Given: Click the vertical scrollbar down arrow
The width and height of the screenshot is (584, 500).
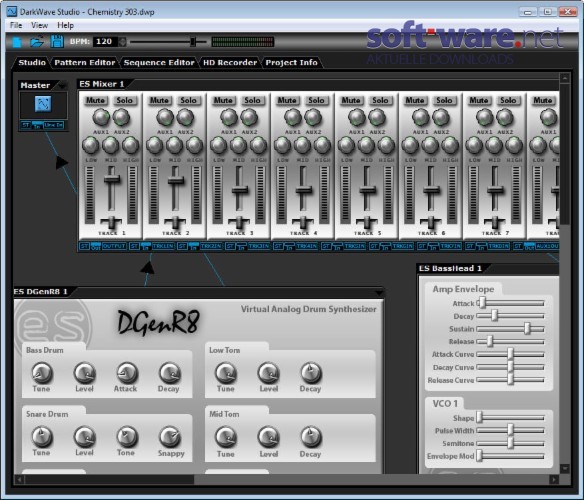Looking at the screenshot, I should point(565,468).
